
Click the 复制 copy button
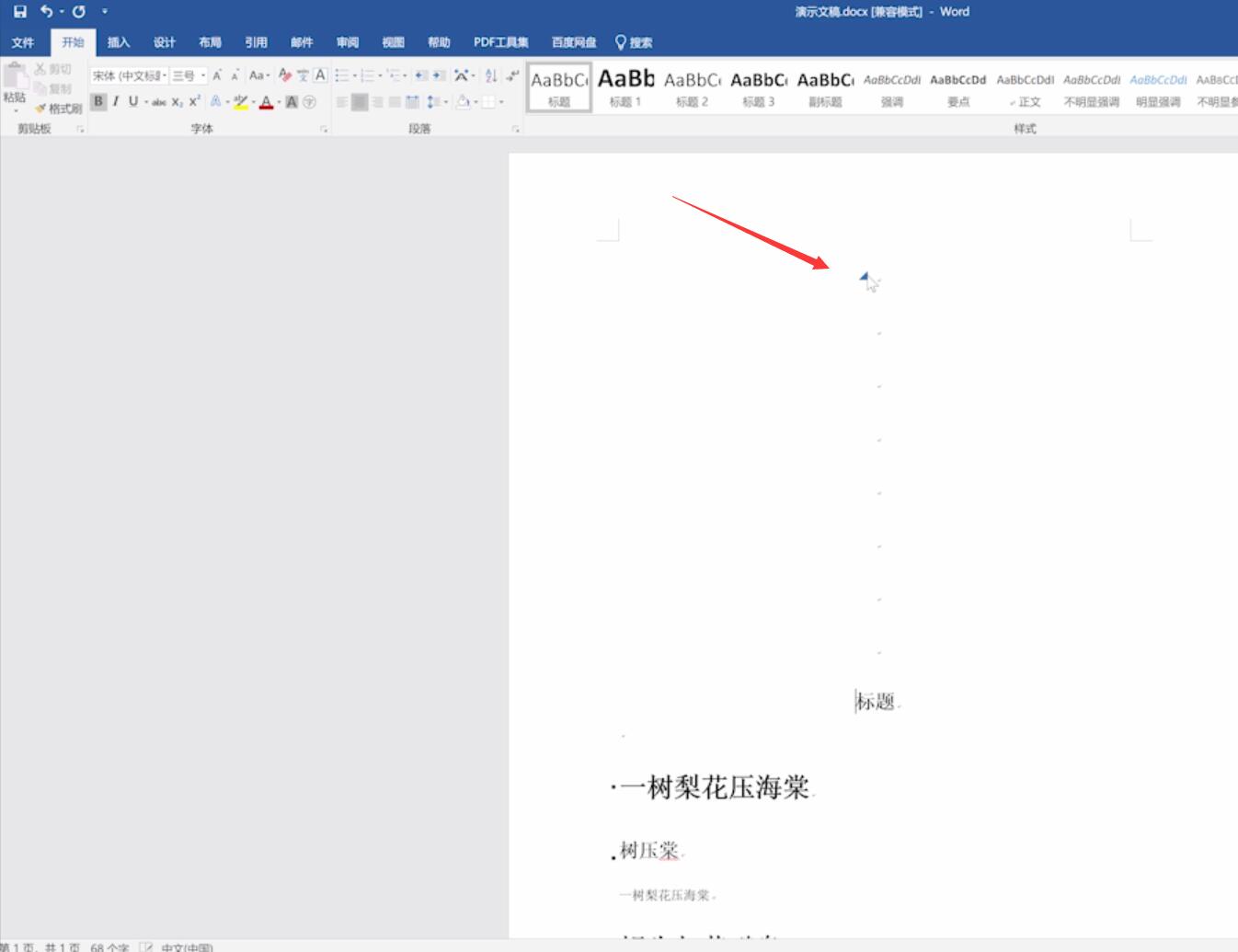point(53,88)
